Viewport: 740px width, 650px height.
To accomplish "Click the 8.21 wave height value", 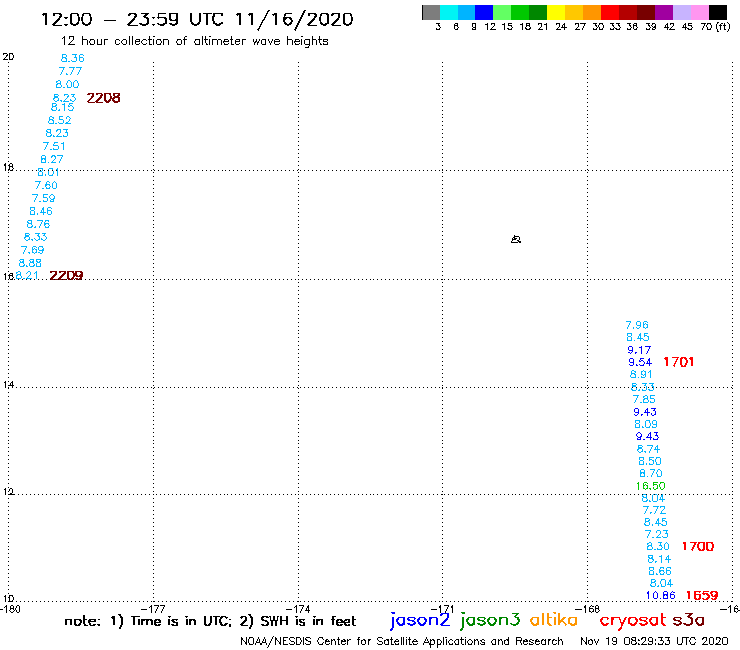I will coord(27,275).
